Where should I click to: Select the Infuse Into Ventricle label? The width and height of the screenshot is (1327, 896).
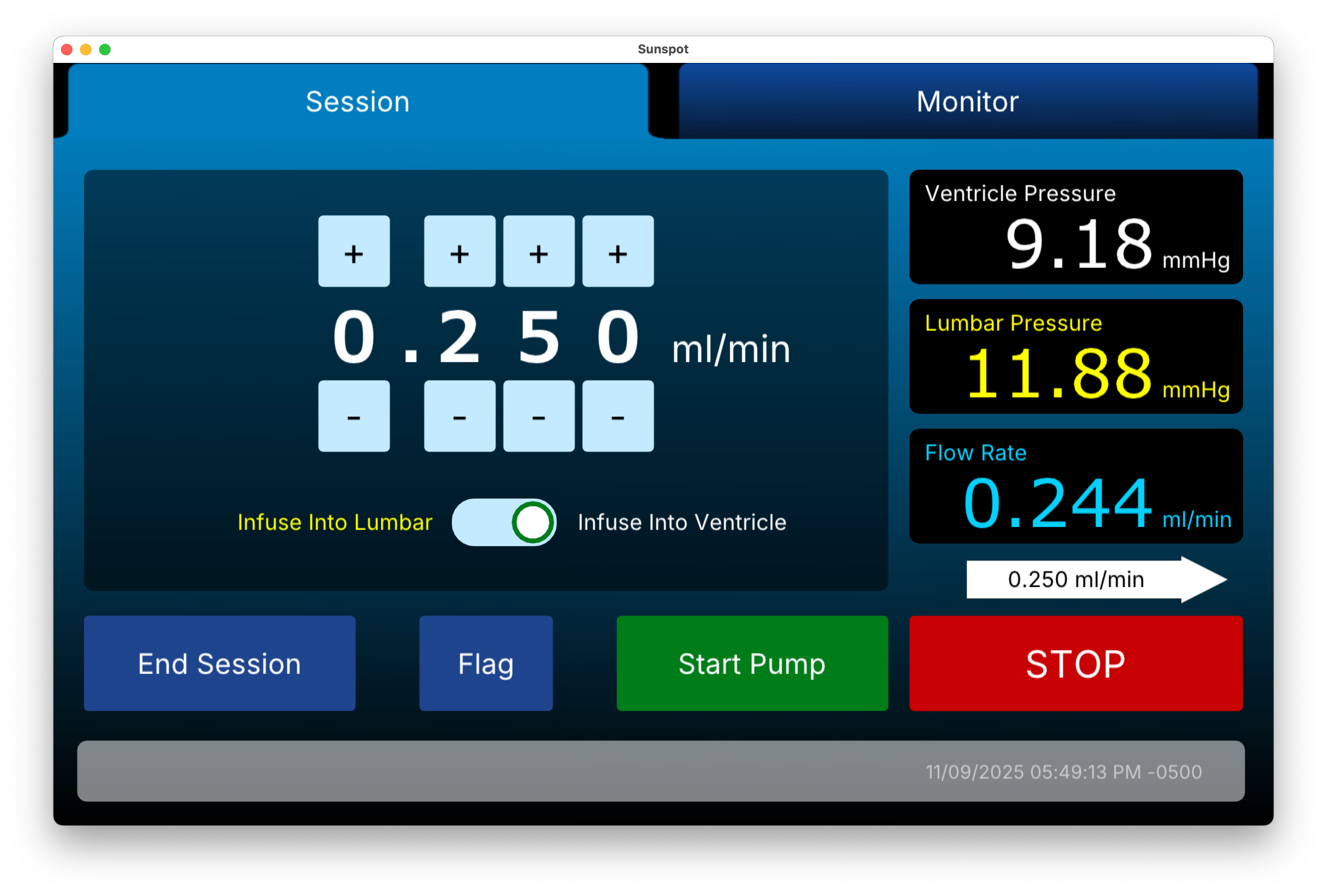[682, 522]
